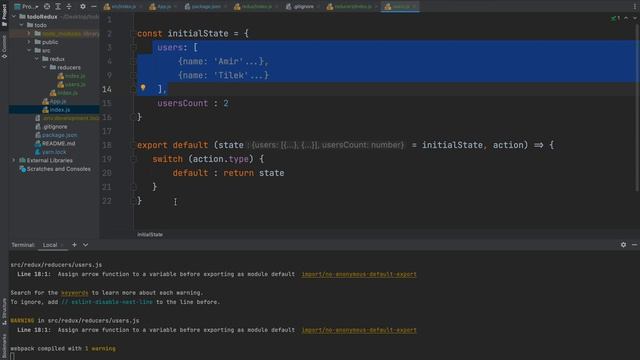
Task: Open the keywords link in terminal
Action: coord(75,293)
